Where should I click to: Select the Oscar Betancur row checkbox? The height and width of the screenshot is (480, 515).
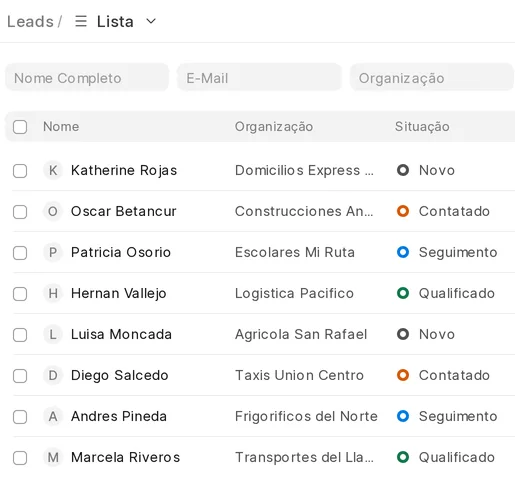[x=20, y=212]
